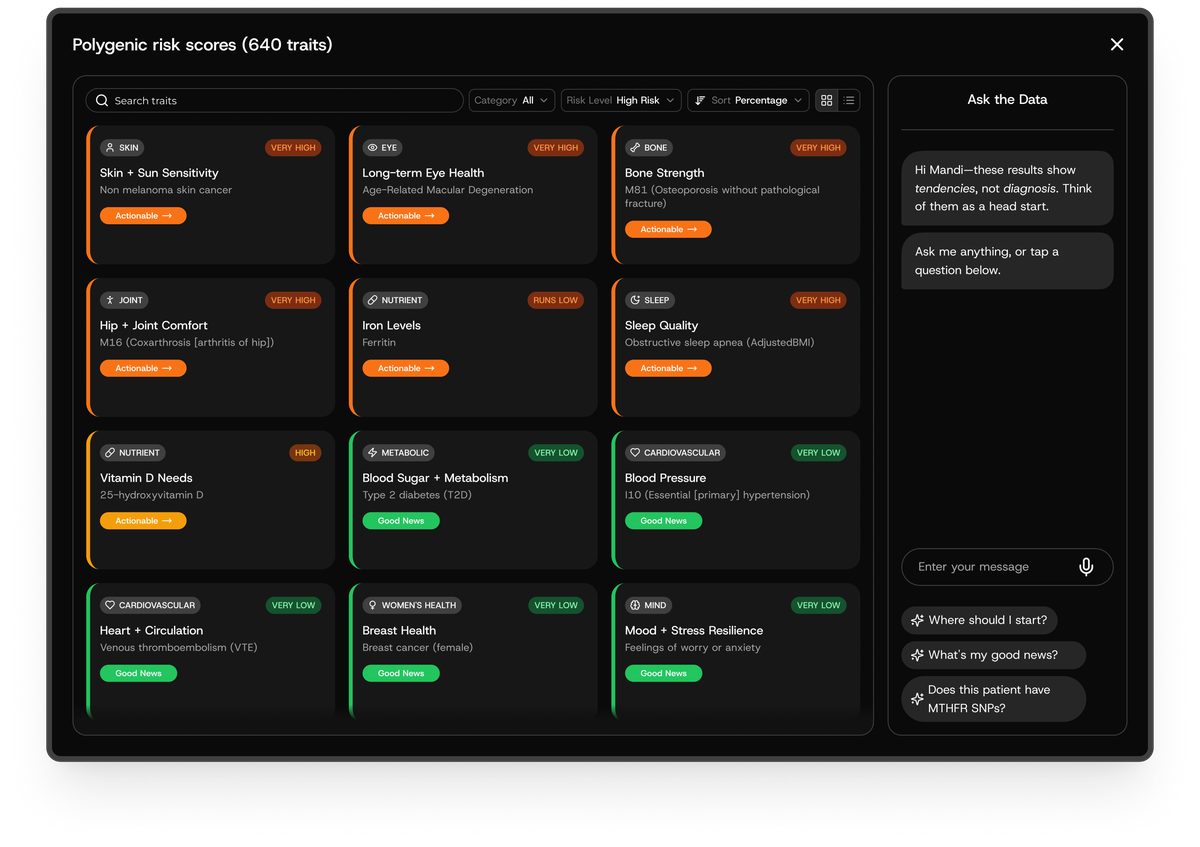Click Good News on Mood + Stress Resilience
The width and height of the screenshot is (1200, 847).
point(663,673)
